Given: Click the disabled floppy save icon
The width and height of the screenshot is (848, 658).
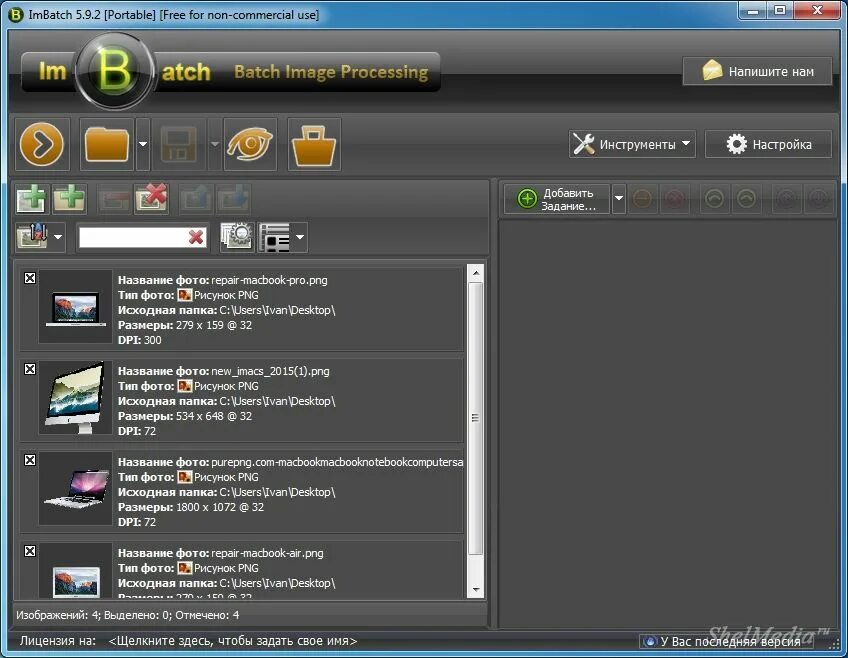Looking at the screenshot, I should [x=179, y=144].
